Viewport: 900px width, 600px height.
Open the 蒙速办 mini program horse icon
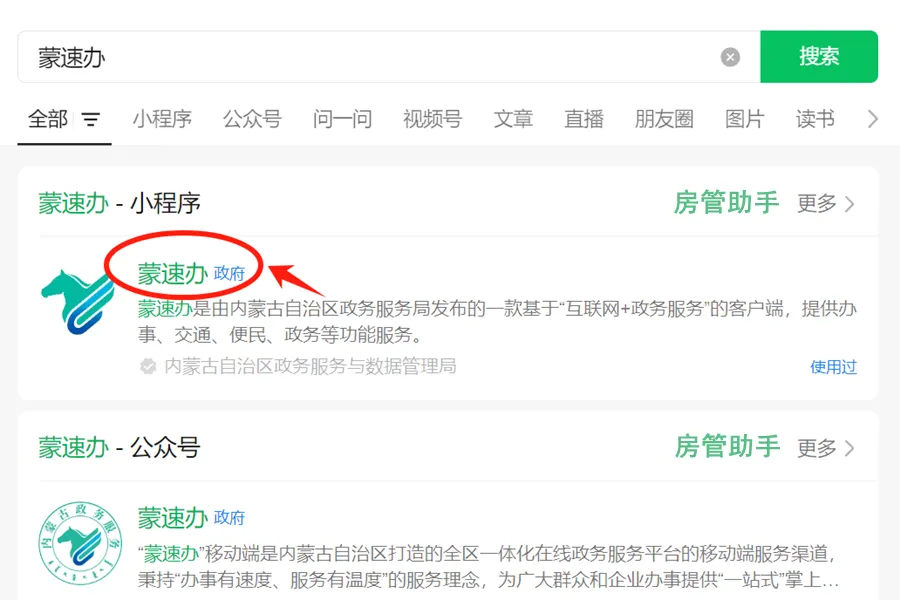coord(77,301)
